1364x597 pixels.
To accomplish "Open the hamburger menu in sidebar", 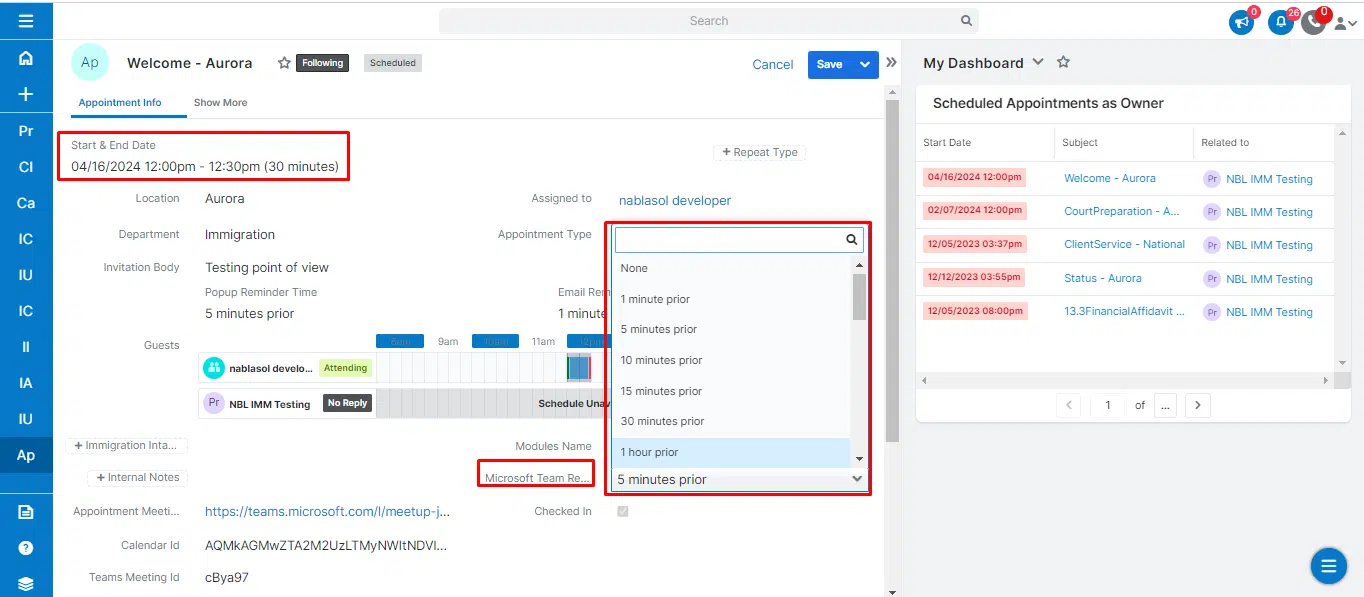I will point(26,21).
